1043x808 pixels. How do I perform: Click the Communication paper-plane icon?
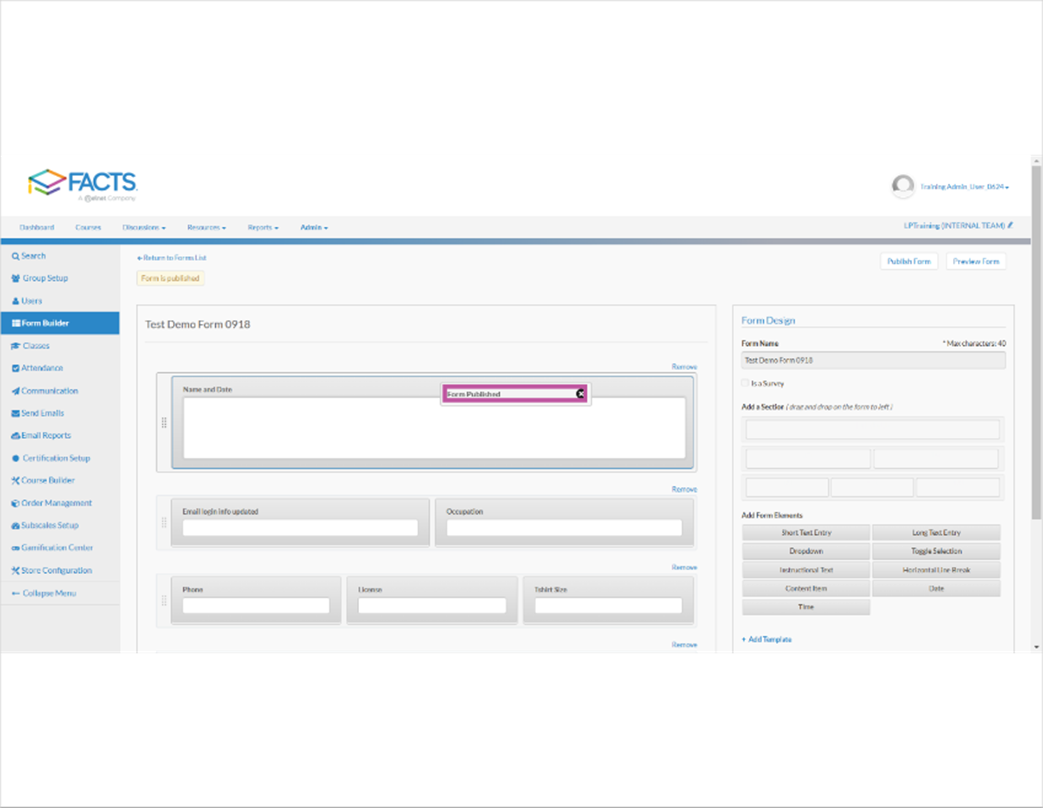click(15, 391)
